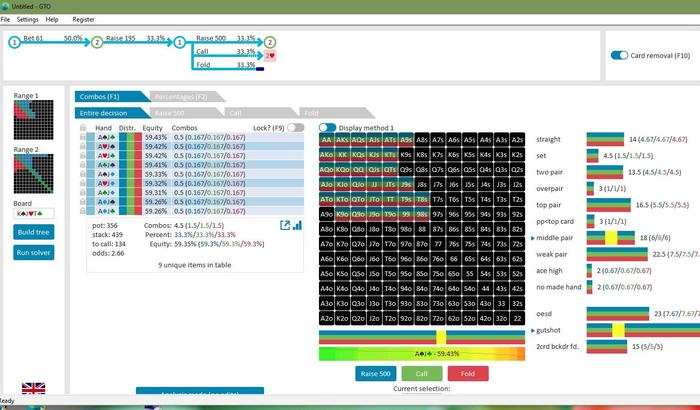This screenshot has width=700, height=410.
Task: Open the Help menu
Action: tap(52, 19)
